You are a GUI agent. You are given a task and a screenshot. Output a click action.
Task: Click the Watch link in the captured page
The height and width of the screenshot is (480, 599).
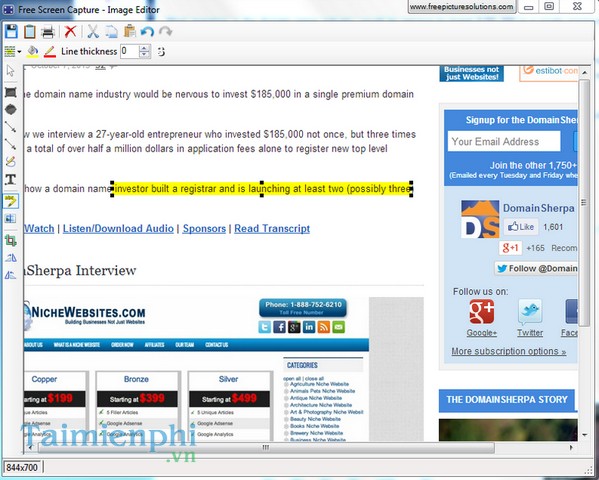tap(39, 229)
